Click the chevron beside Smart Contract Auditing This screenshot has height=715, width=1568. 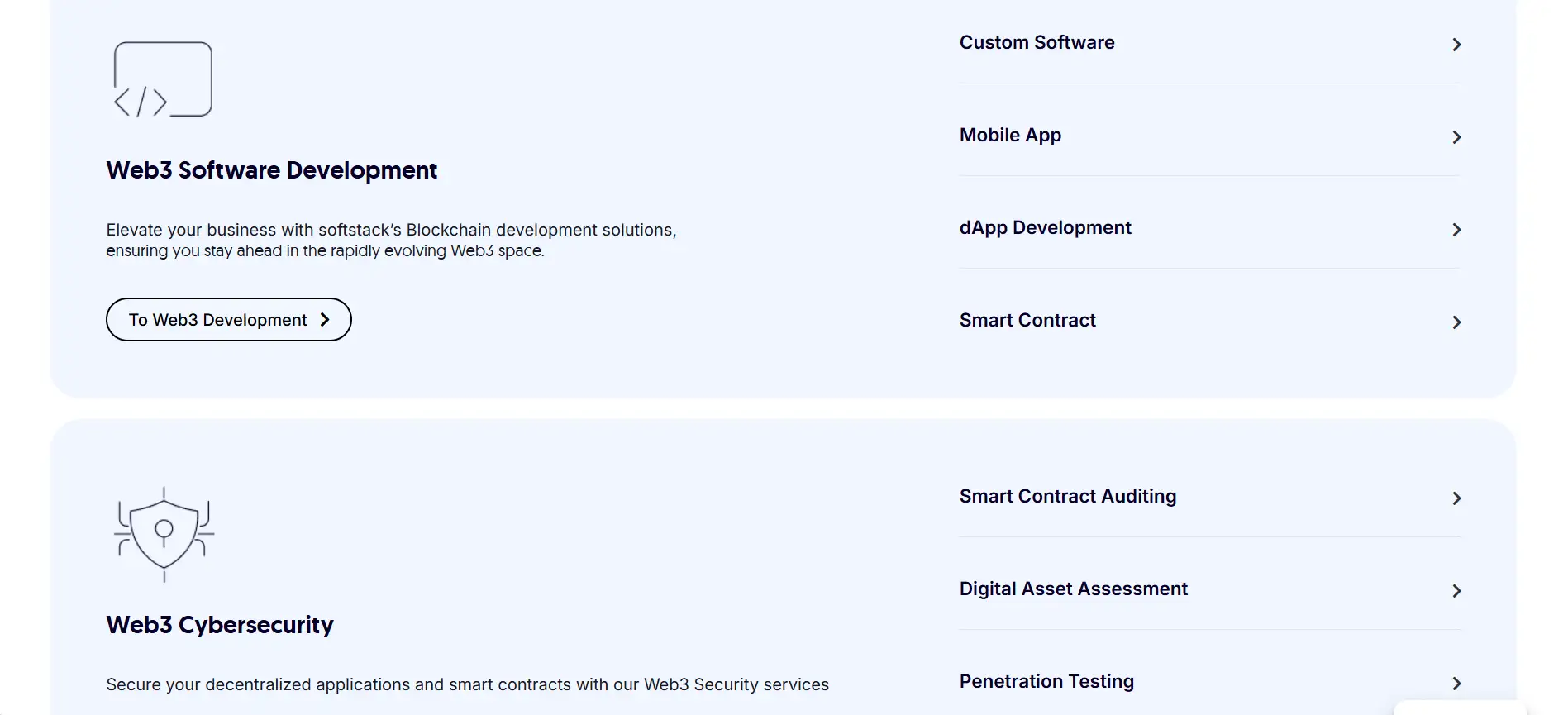coord(1456,498)
